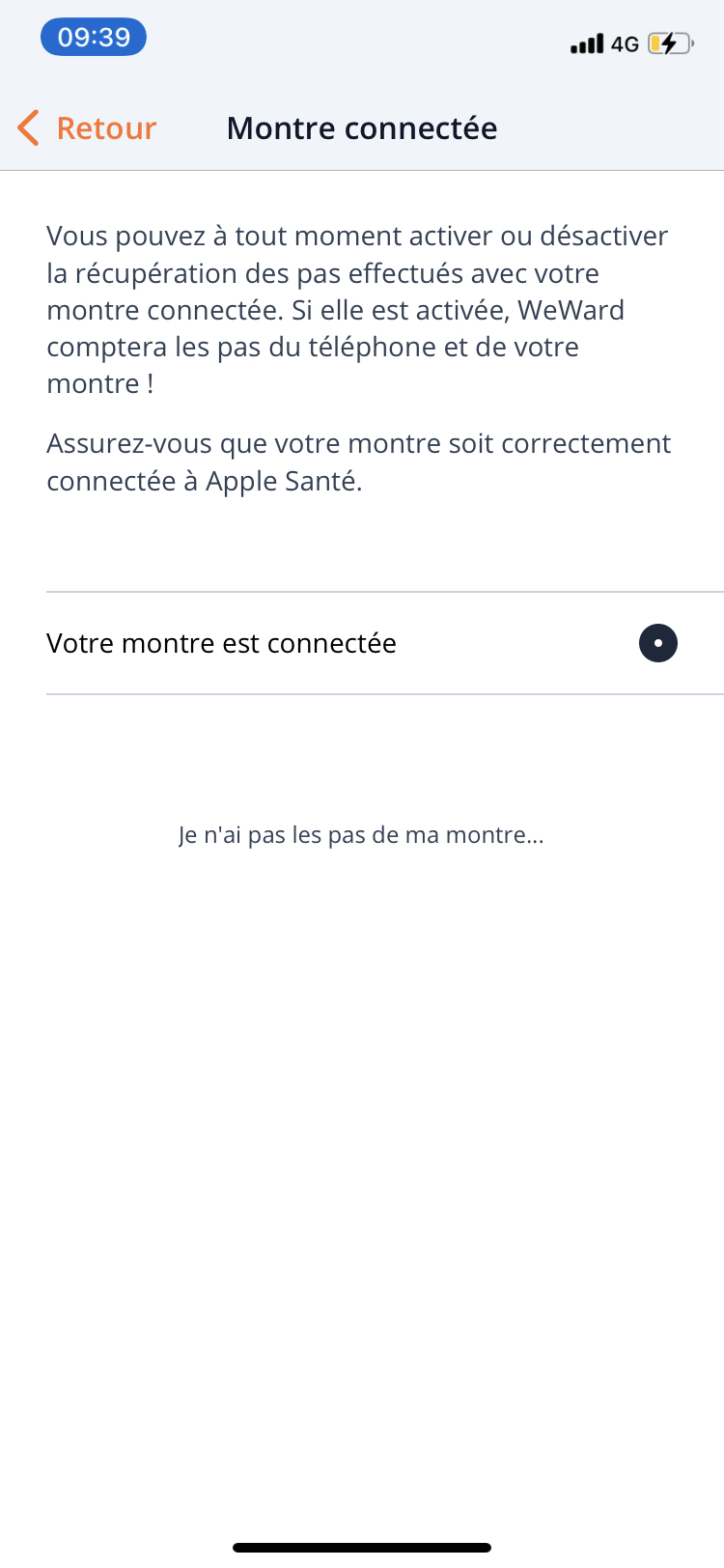Toggle the connected watch switch

coord(657,643)
